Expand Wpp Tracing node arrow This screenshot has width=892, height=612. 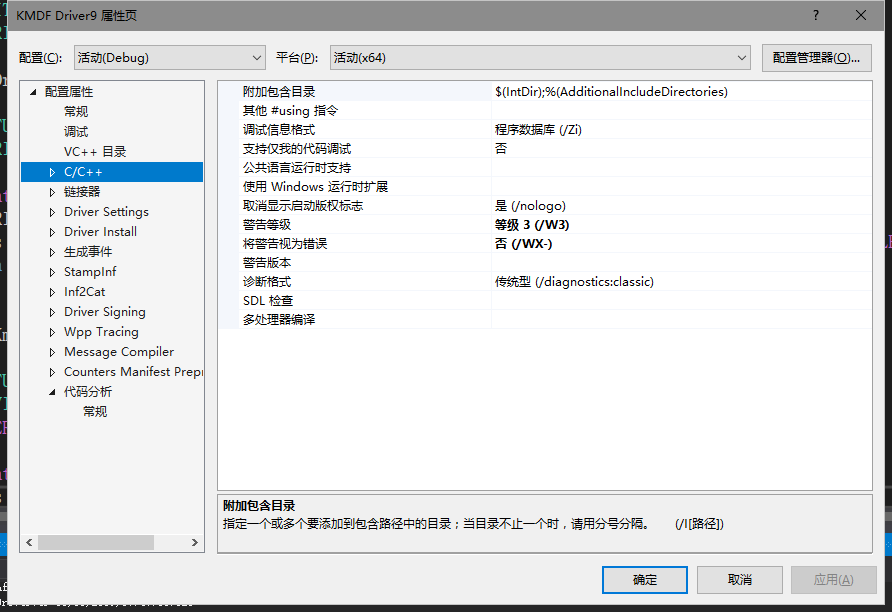[52, 332]
